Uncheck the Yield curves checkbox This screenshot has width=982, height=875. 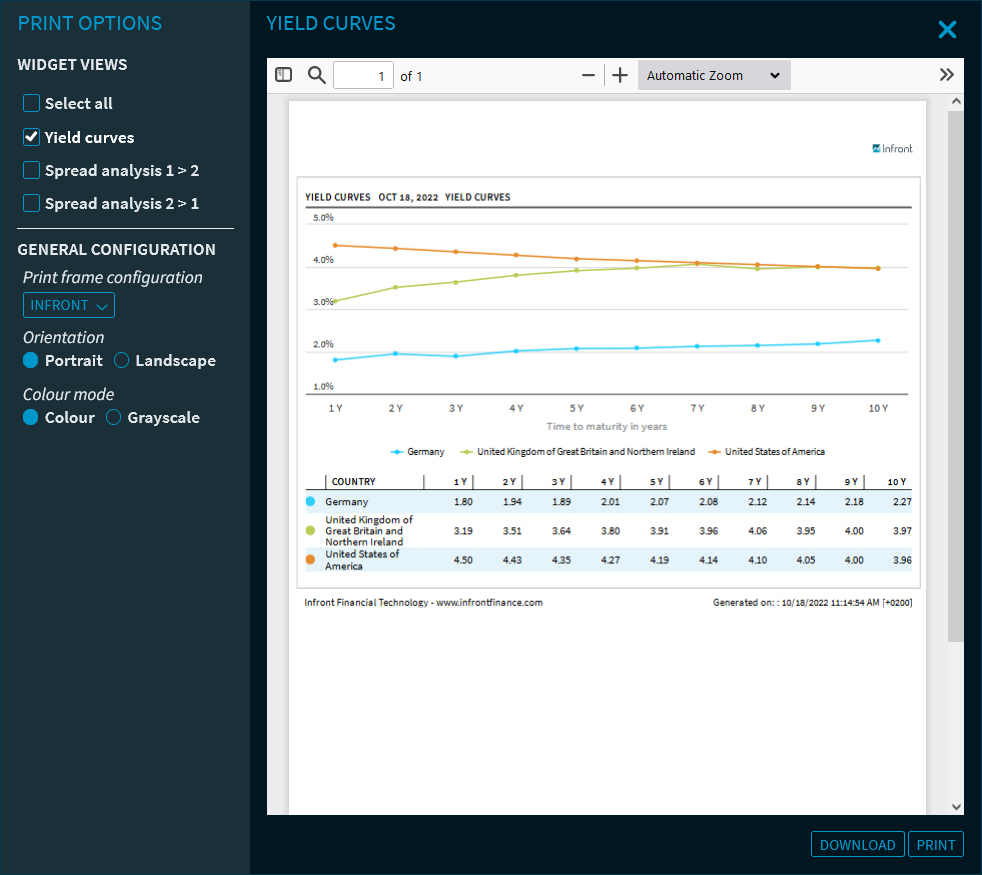point(32,137)
